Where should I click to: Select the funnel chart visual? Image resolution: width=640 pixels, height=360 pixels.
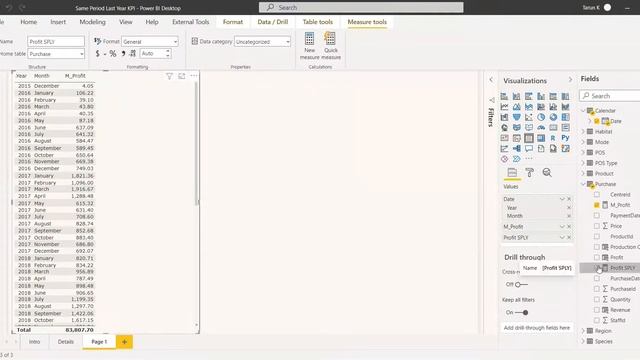tap(517, 117)
